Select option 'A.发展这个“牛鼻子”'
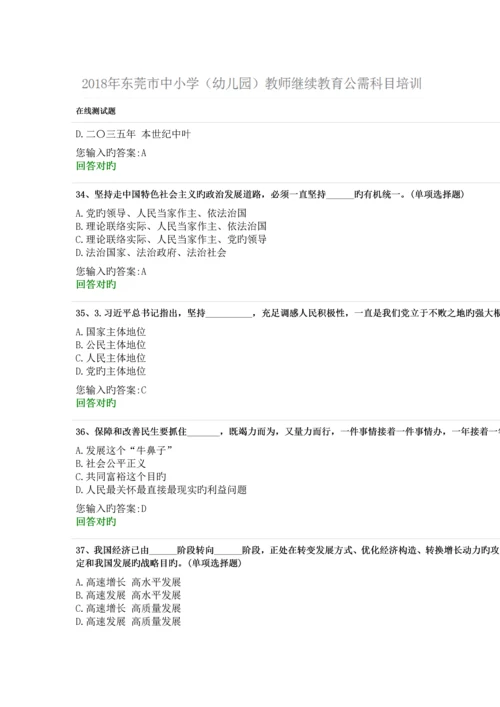The height and width of the screenshot is (707, 500). click(125, 450)
